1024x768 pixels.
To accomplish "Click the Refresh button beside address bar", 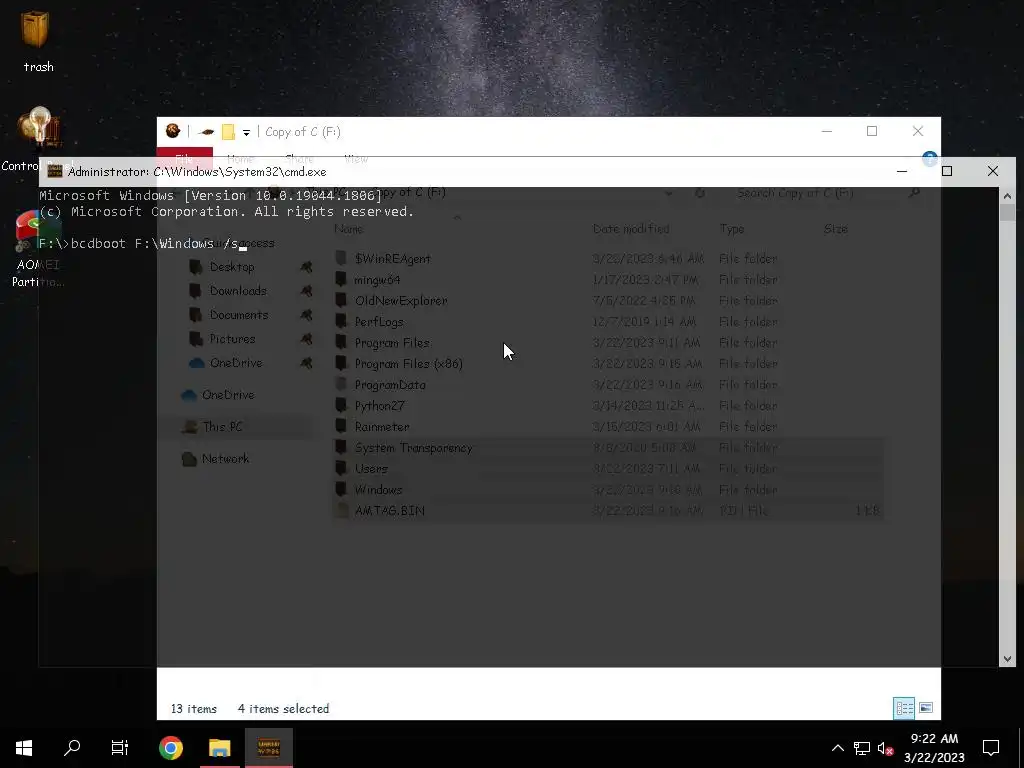I will point(699,193).
